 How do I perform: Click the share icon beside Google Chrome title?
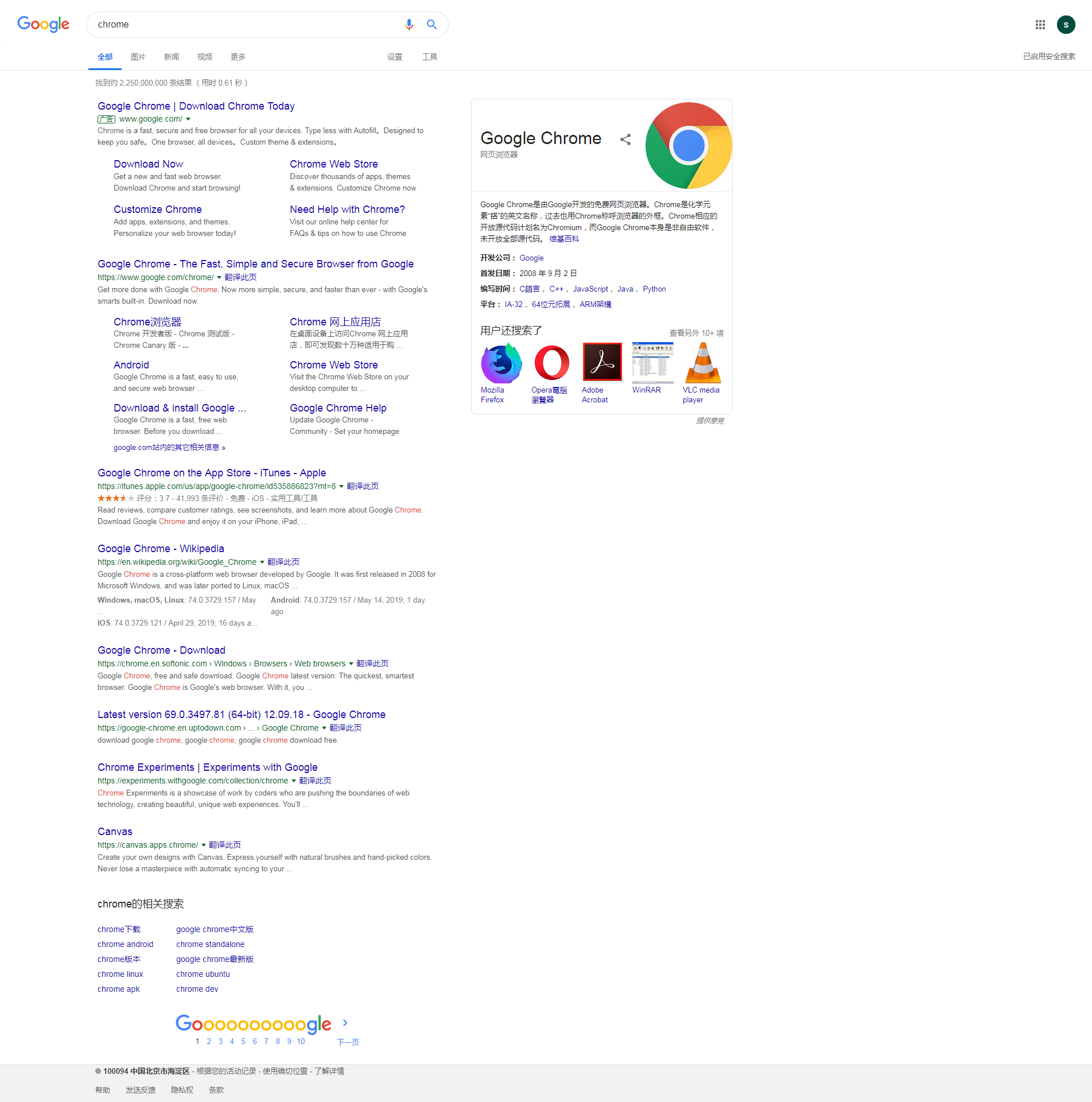click(625, 139)
